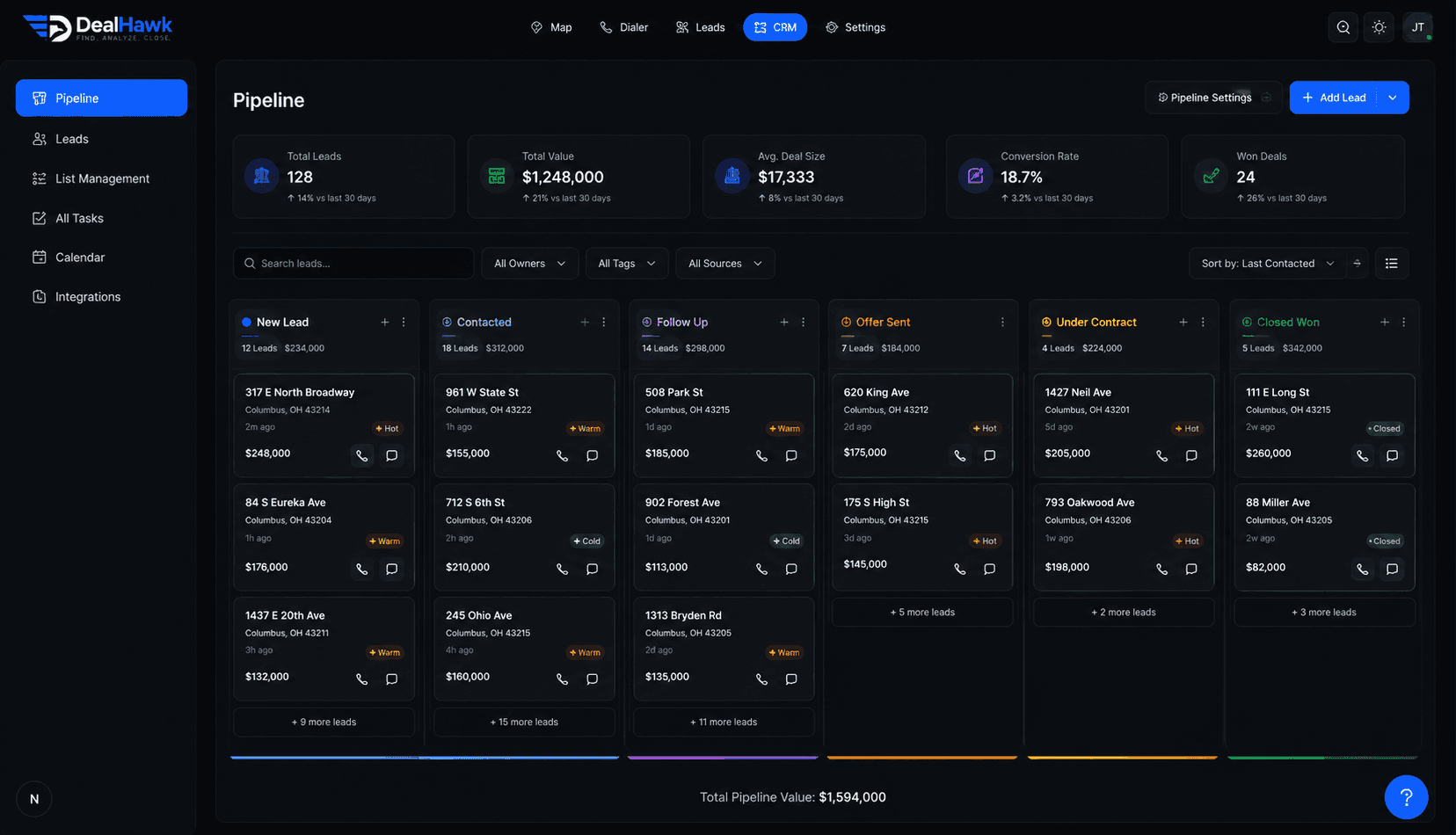Expand 15 more leads in Contacted
This screenshot has width=1456, height=835.
pos(524,722)
